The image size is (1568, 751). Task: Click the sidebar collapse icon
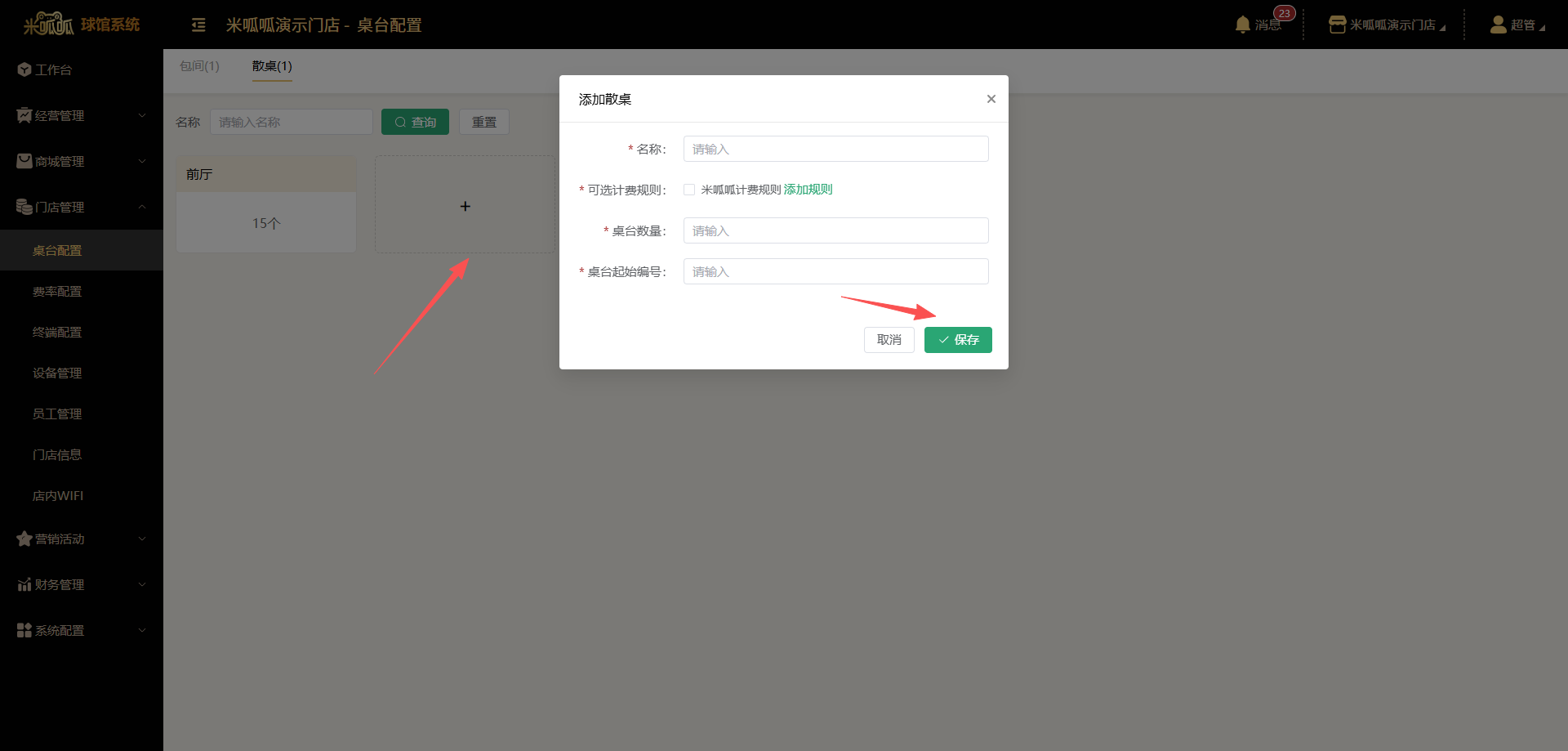(198, 25)
